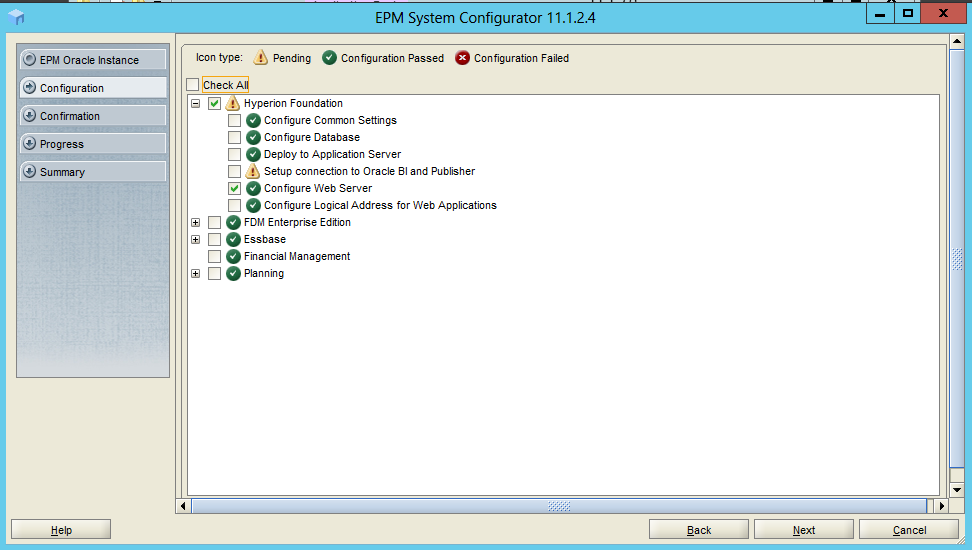The height and width of the screenshot is (550, 972).
Task: Check the Essbase checkbox
Action: click(x=214, y=239)
